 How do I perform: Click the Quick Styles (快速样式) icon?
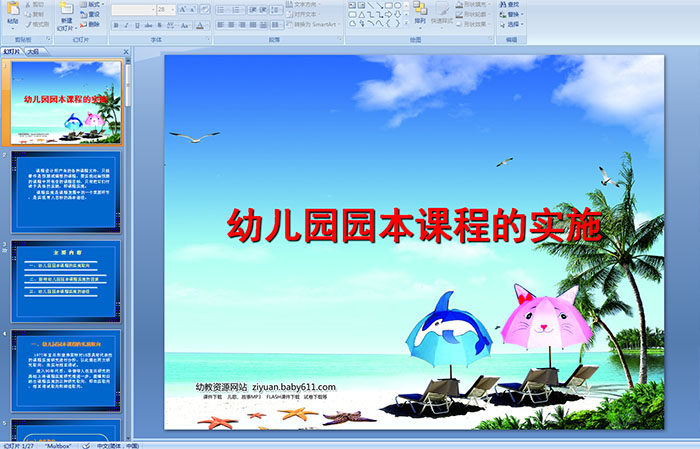[443, 9]
